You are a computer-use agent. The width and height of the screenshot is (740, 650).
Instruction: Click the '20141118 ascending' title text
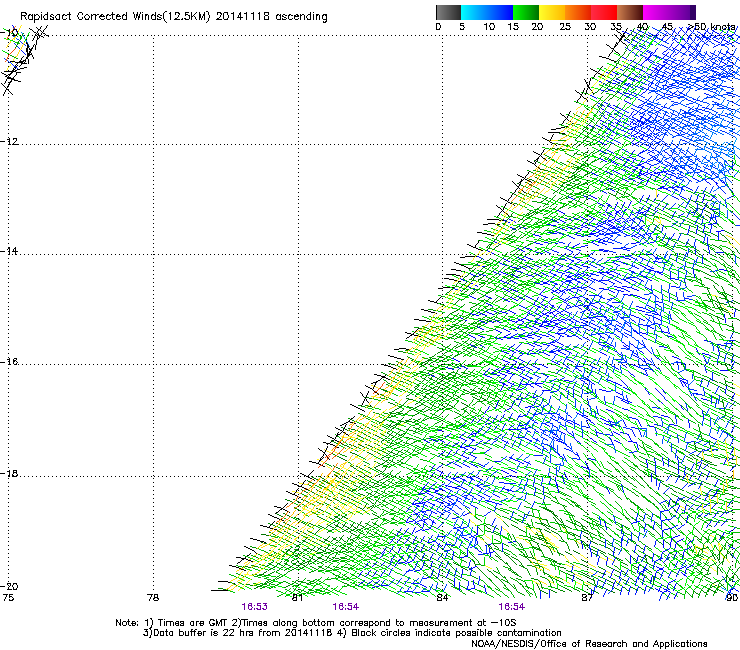[271, 17]
